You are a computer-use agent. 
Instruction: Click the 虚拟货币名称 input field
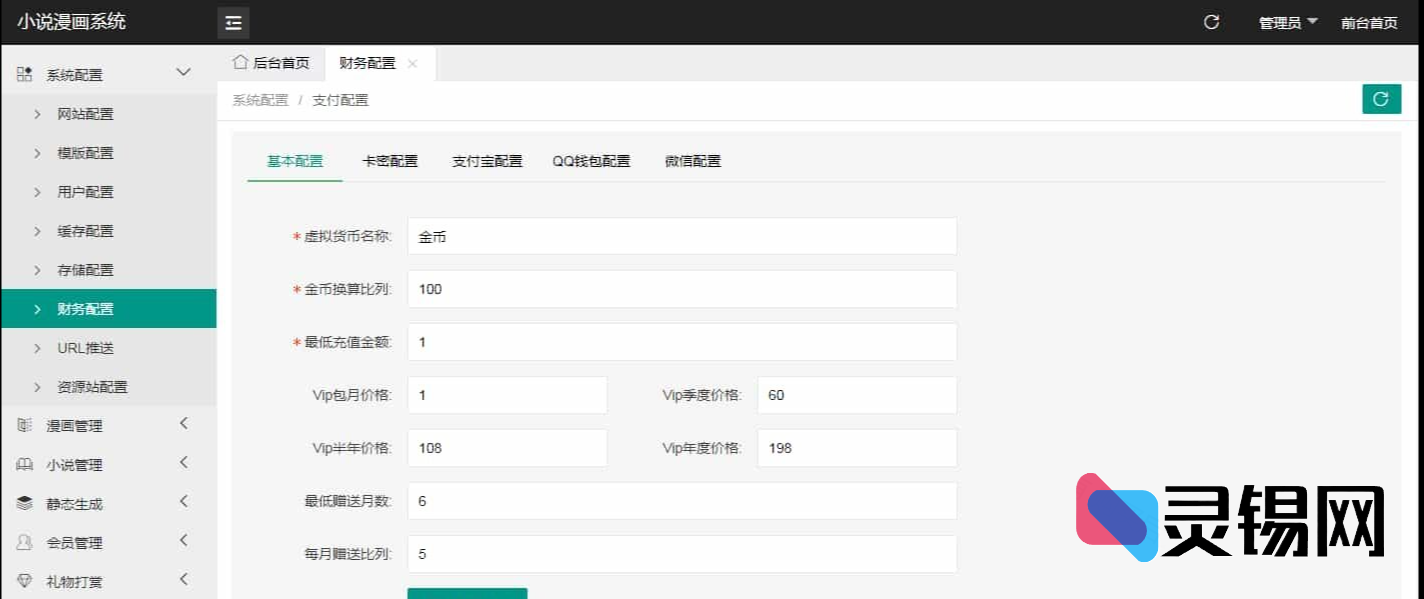[x=682, y=237]
